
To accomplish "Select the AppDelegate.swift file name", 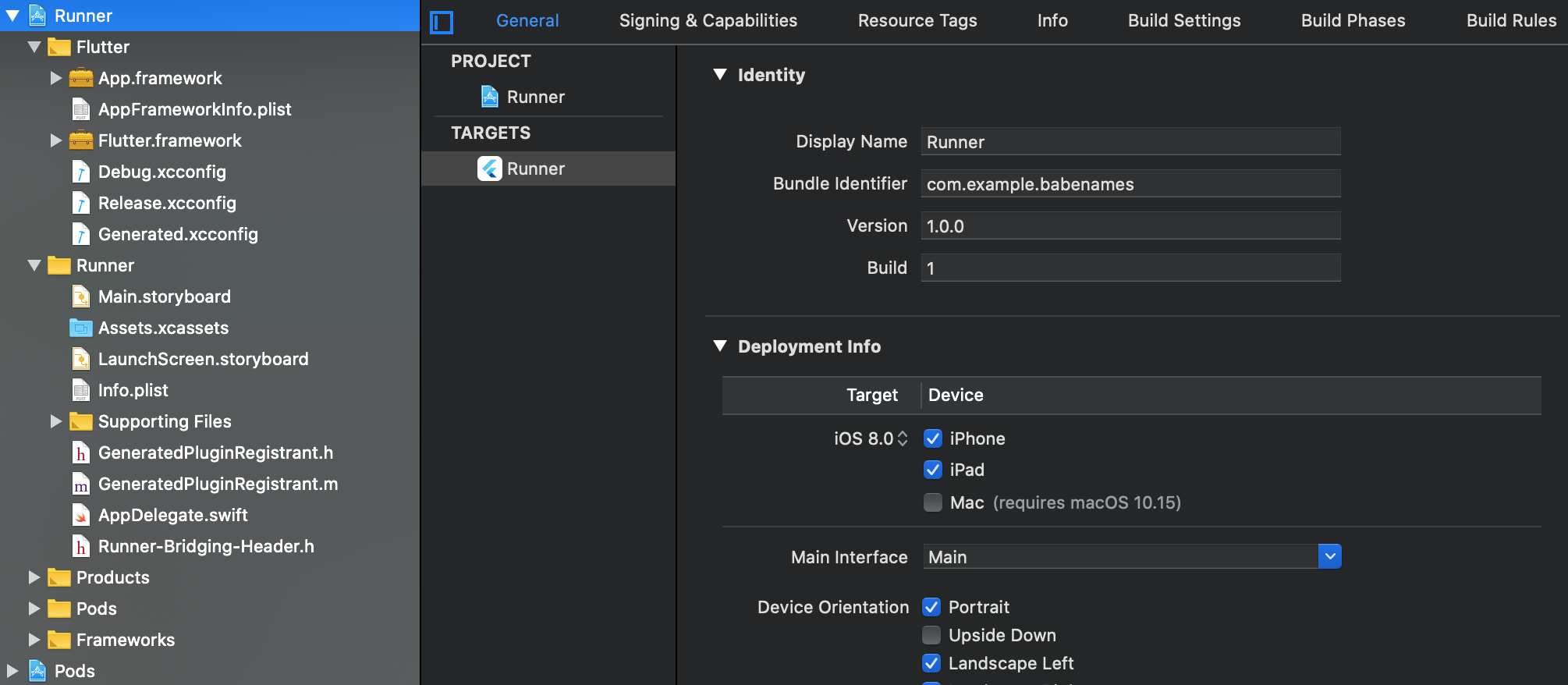I will 173,515.
